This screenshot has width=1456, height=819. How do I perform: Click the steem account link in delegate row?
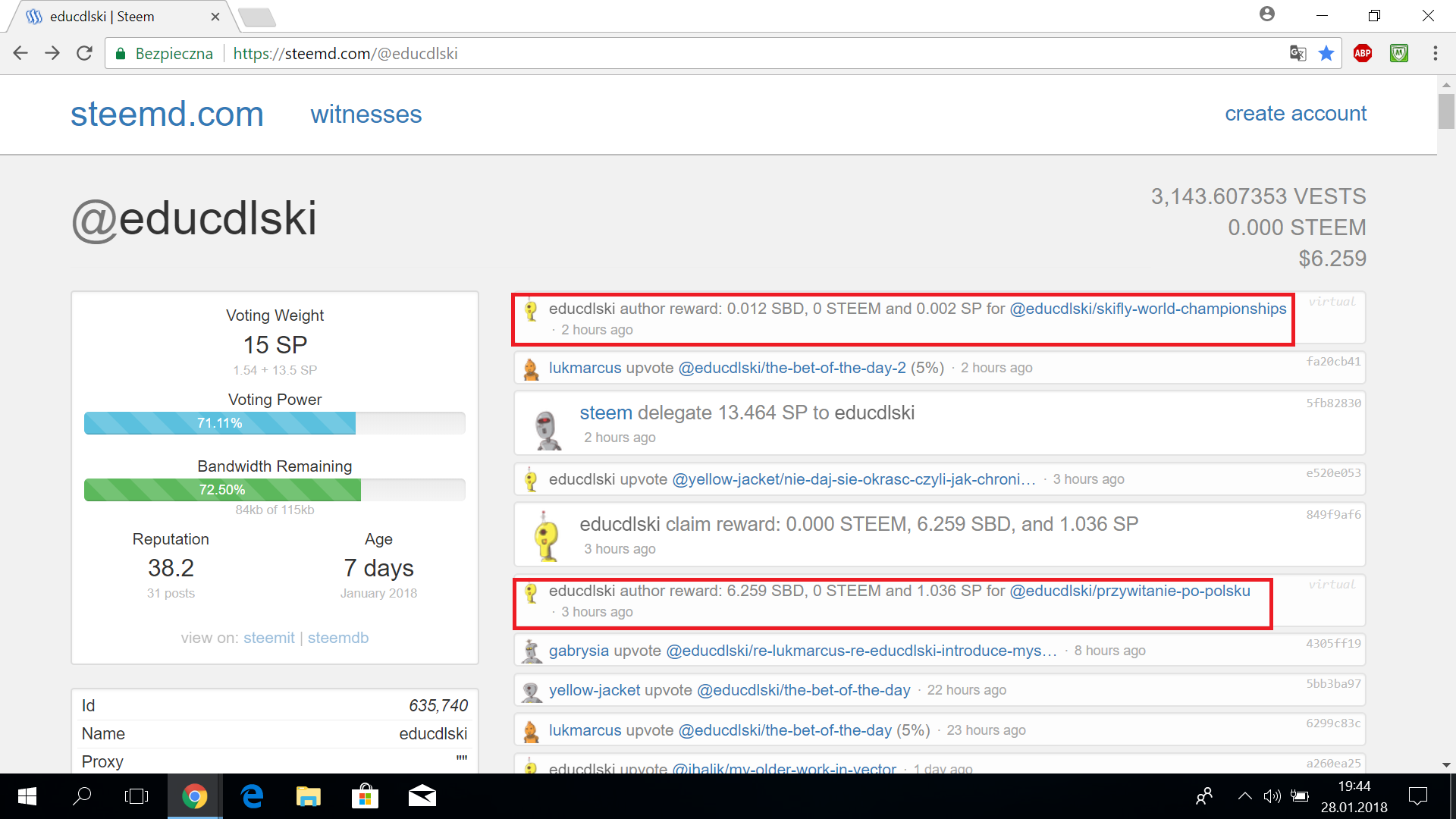[606, 413]
